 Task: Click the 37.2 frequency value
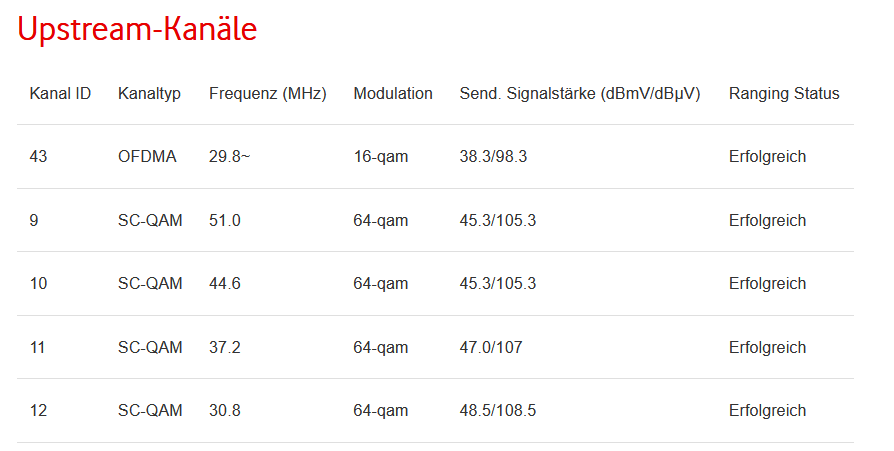[224, 348]
